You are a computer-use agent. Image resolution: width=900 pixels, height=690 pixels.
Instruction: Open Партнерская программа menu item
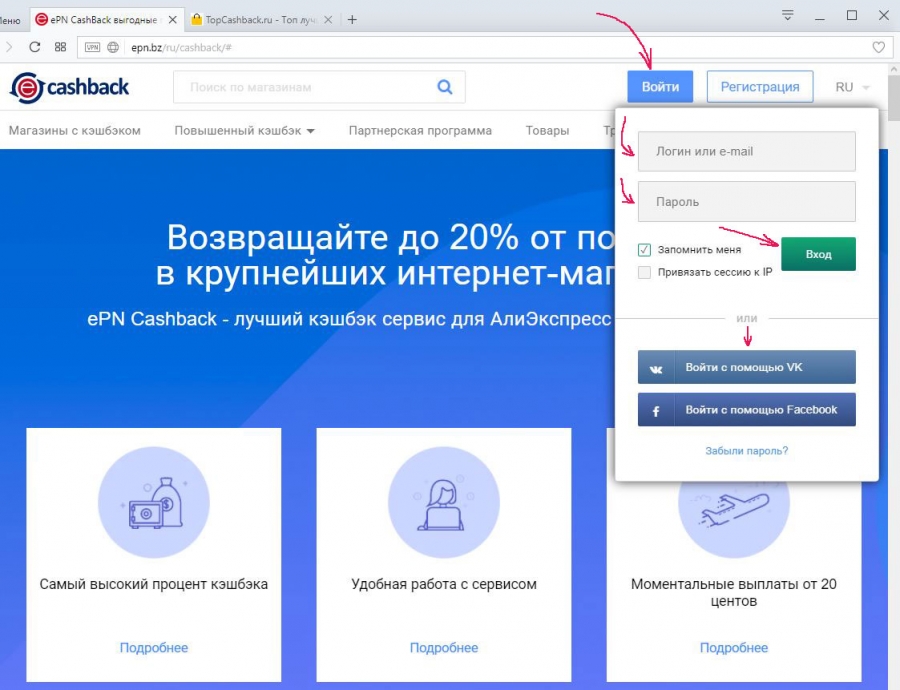coord(420,131)
